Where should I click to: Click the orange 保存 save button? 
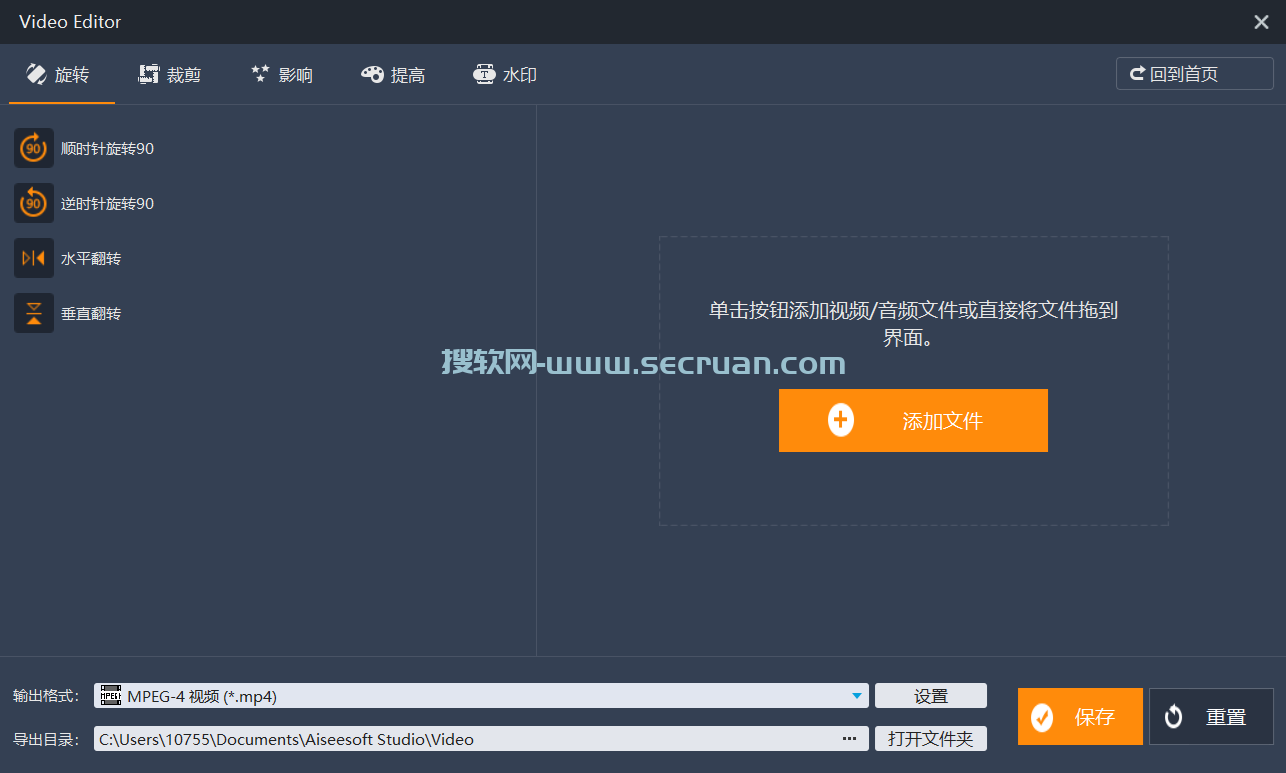(1080, 716)
